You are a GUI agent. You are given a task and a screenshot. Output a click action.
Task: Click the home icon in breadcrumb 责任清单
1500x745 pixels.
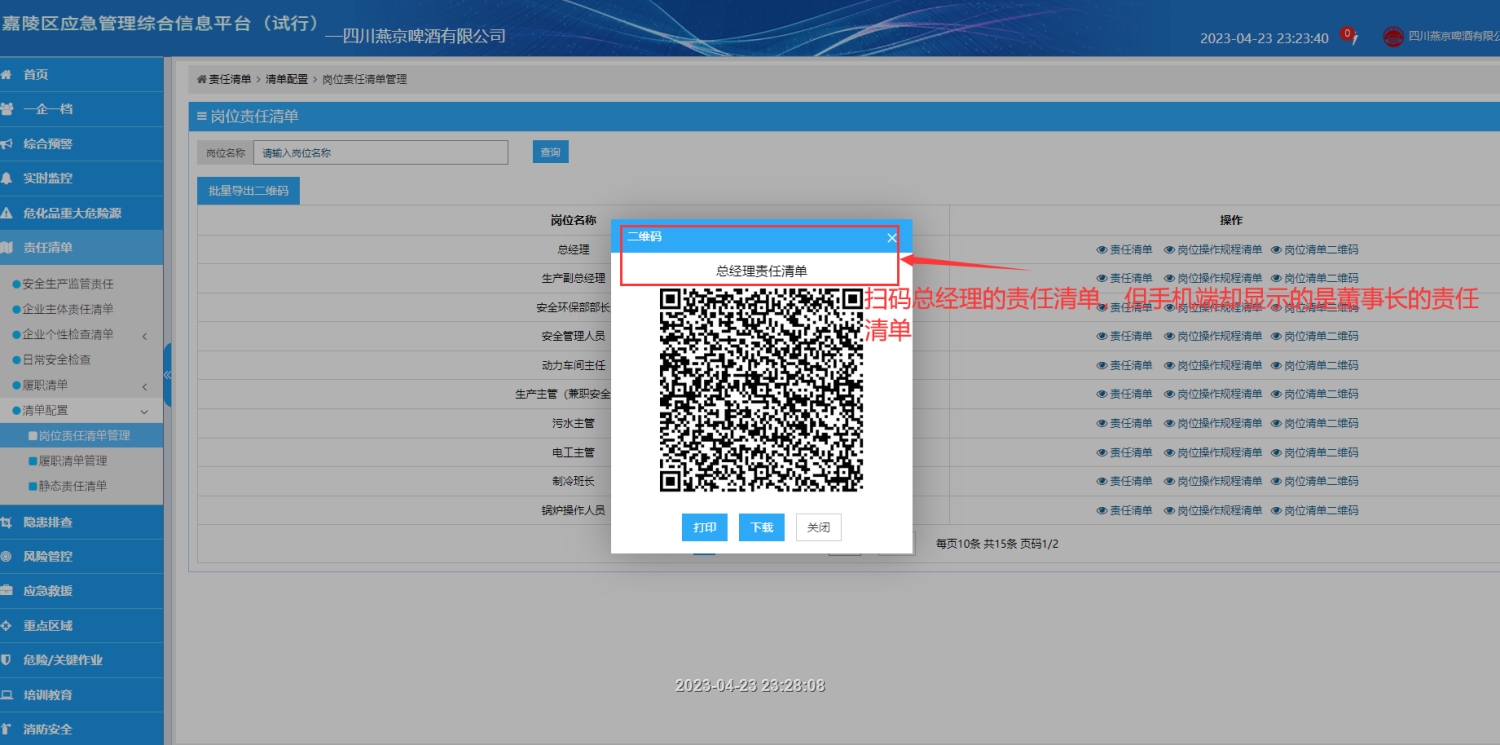pos(201,79)
